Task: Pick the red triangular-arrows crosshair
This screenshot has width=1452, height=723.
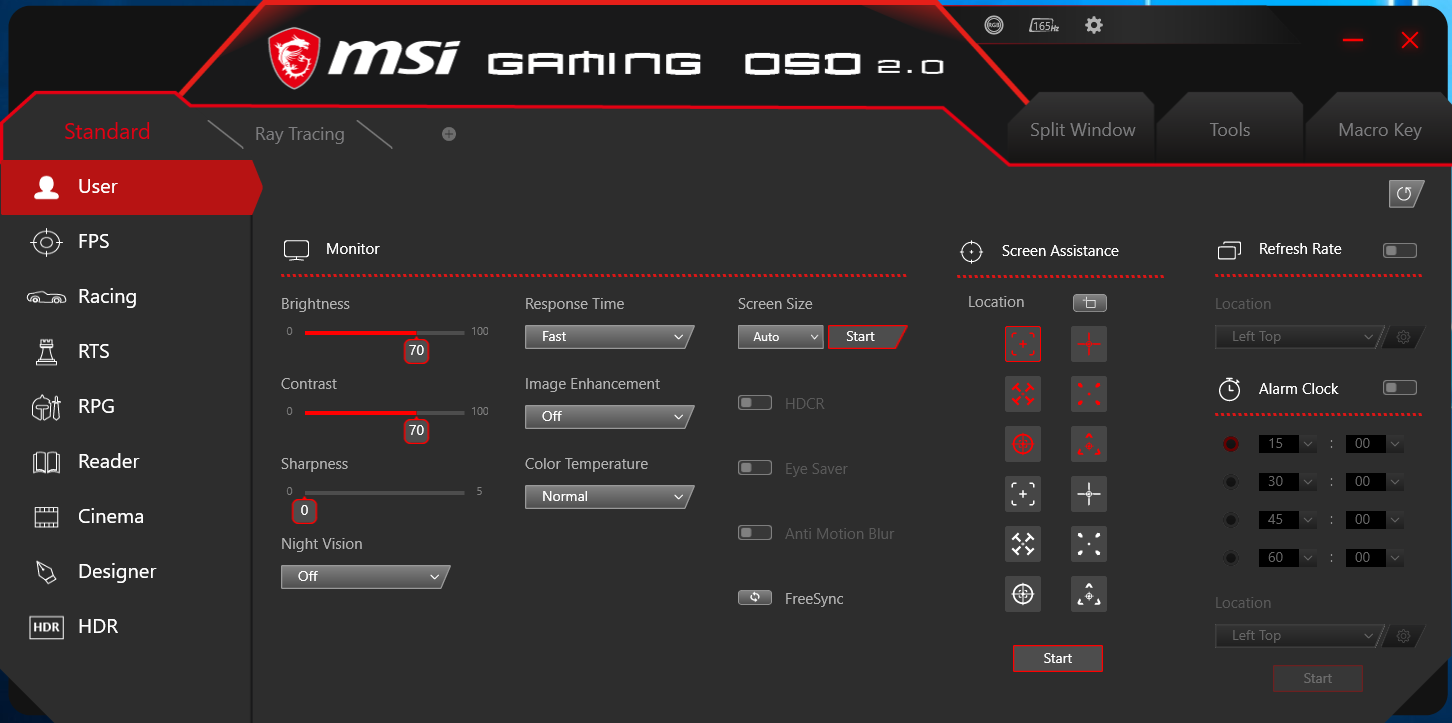Action: pos(1089,444)
